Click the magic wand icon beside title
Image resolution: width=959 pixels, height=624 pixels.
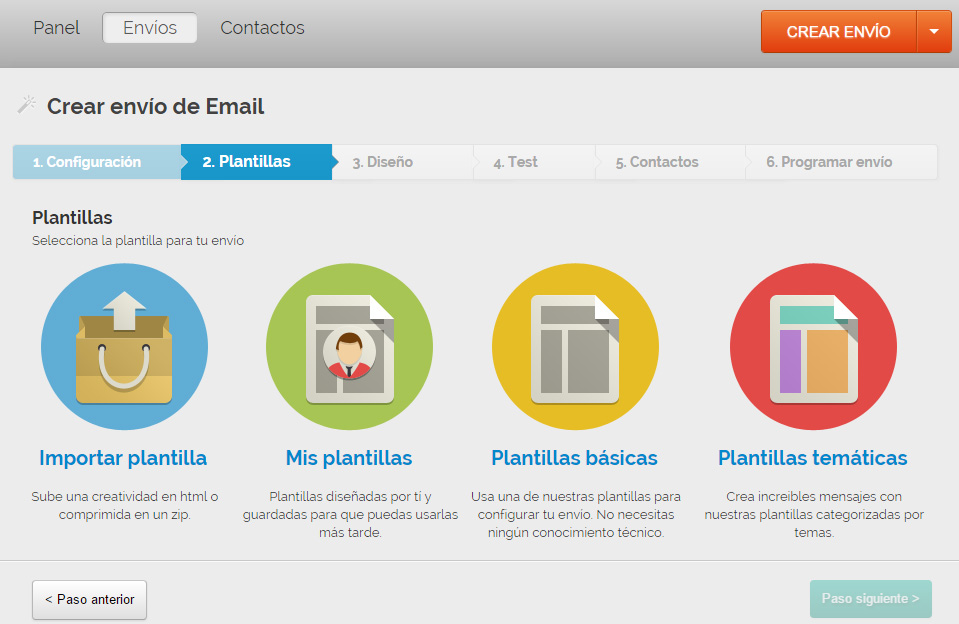click(x=27, y=105)
